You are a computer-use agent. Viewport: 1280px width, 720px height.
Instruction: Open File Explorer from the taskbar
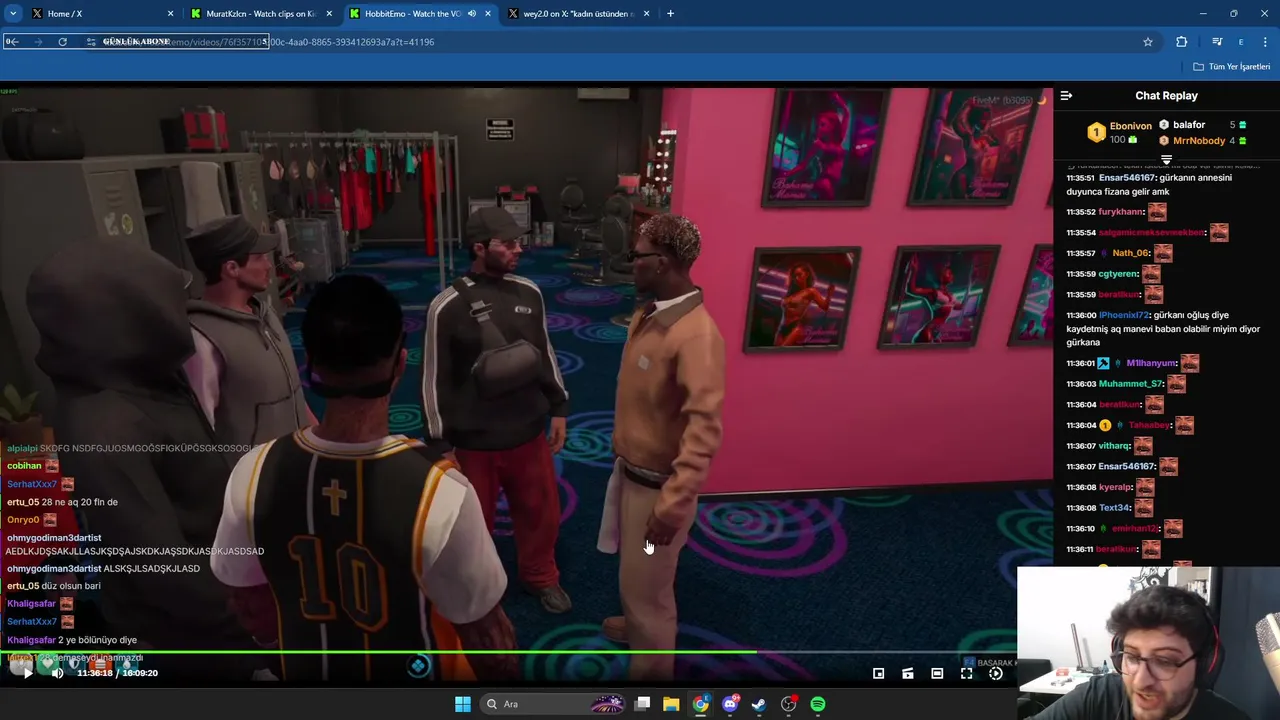[671, 704]
